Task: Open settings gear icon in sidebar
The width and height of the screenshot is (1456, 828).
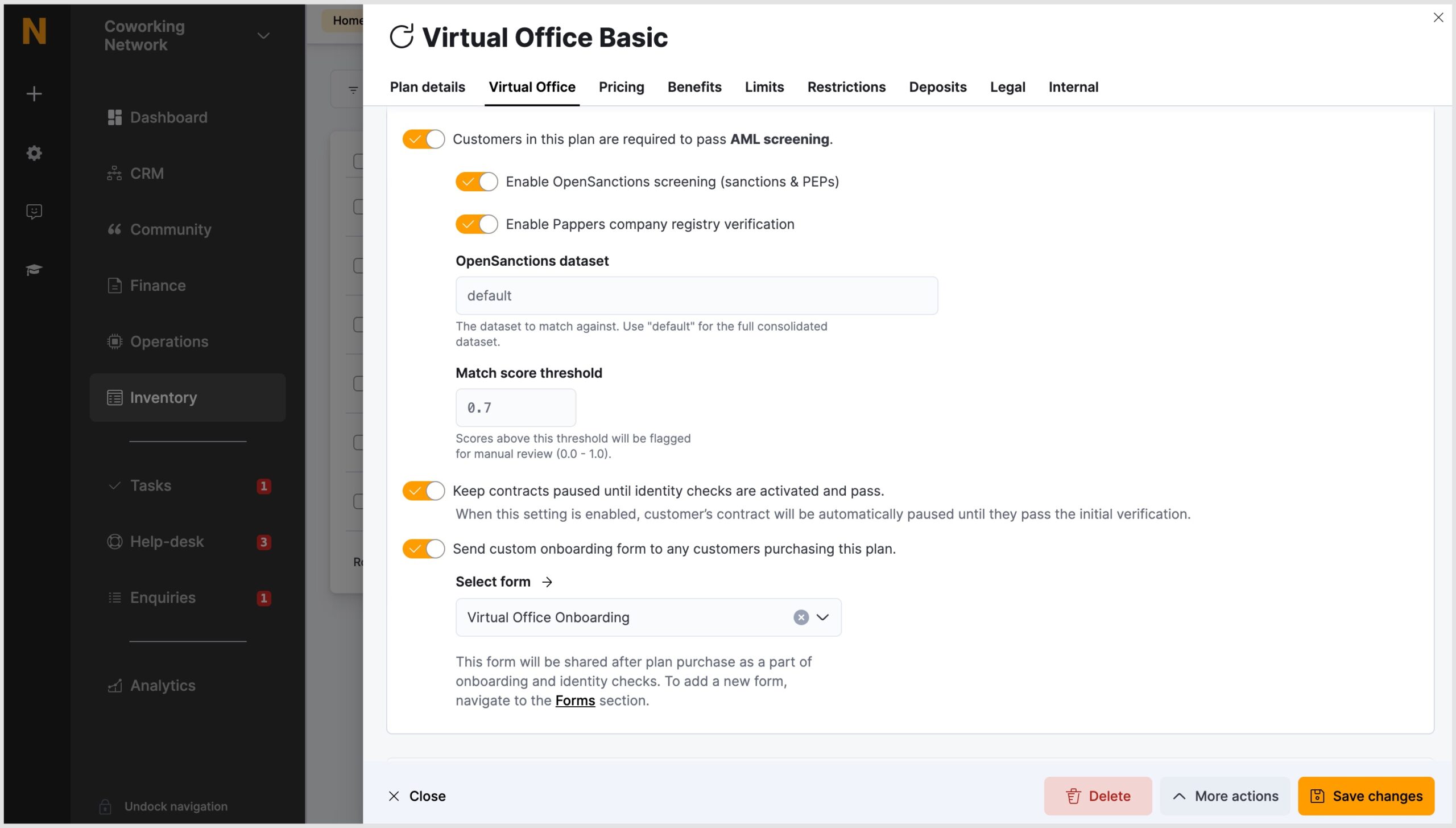Action: pos(34,153)
